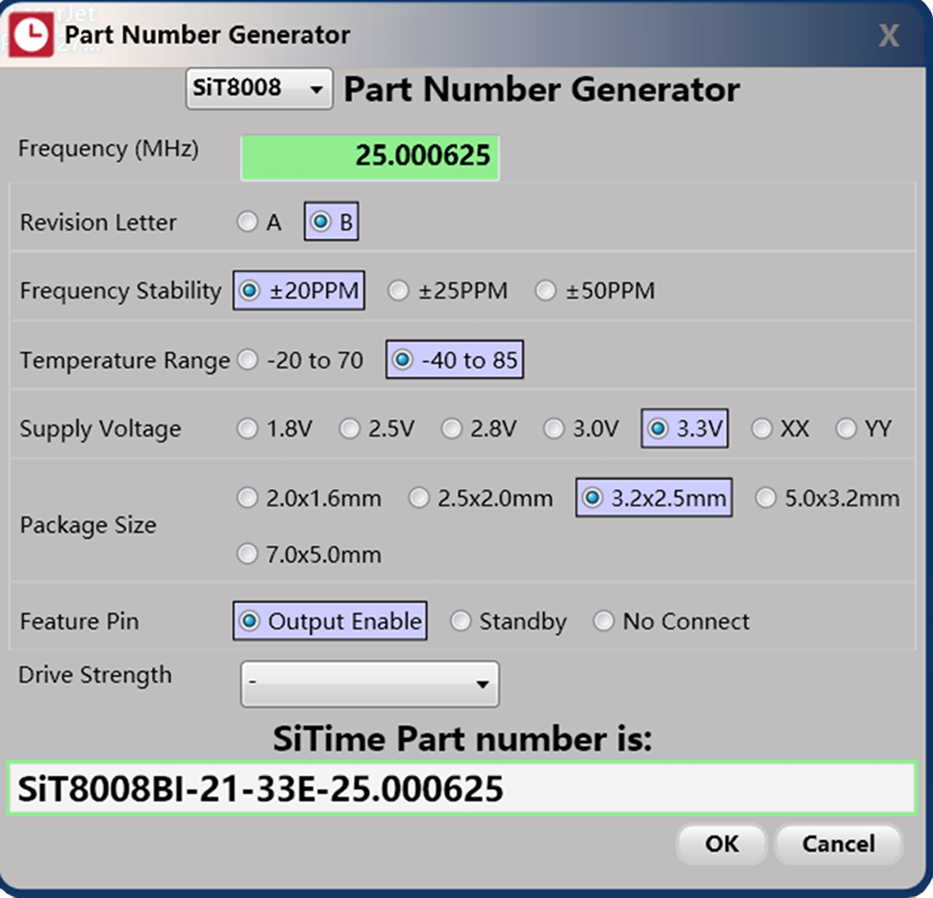Click the 'Revision Letter' label
Screen dimensions: 933x898
tap(98, 223)
